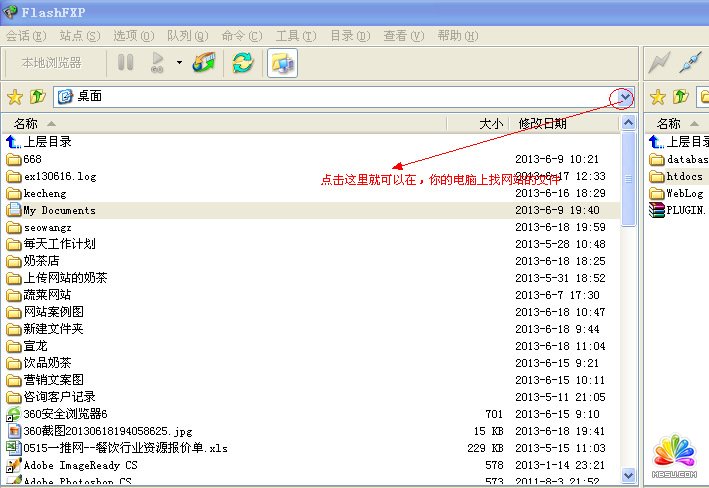Viewport: 709px width, 488px height.
Task: Click the 本地浏览器 button
Action: [x=52, y=63]
